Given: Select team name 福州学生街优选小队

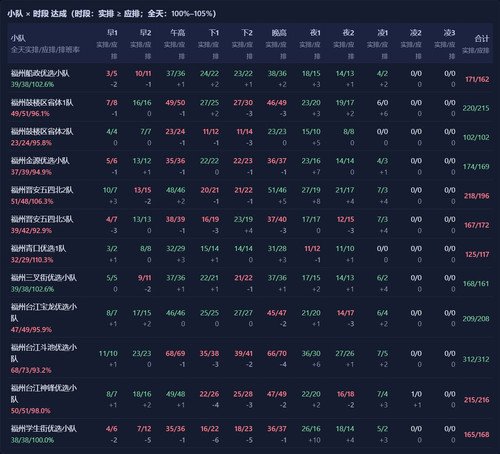Looking at the screenshot, I should click(x=44, y=429).
